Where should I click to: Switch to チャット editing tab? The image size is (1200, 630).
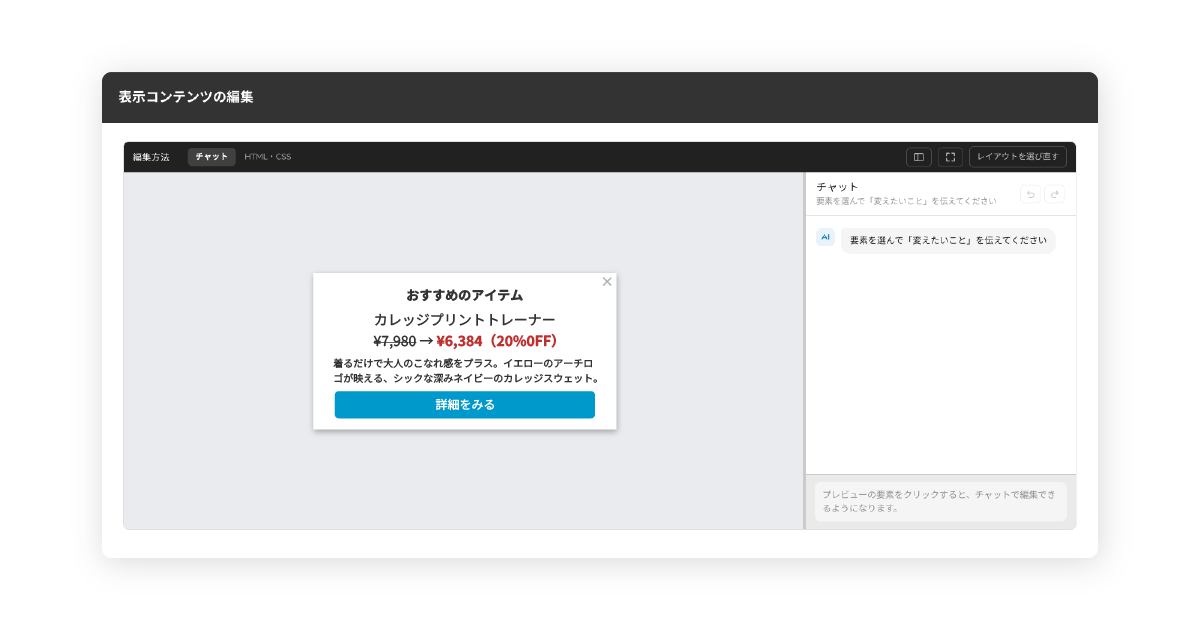click(x=211, y=157)
